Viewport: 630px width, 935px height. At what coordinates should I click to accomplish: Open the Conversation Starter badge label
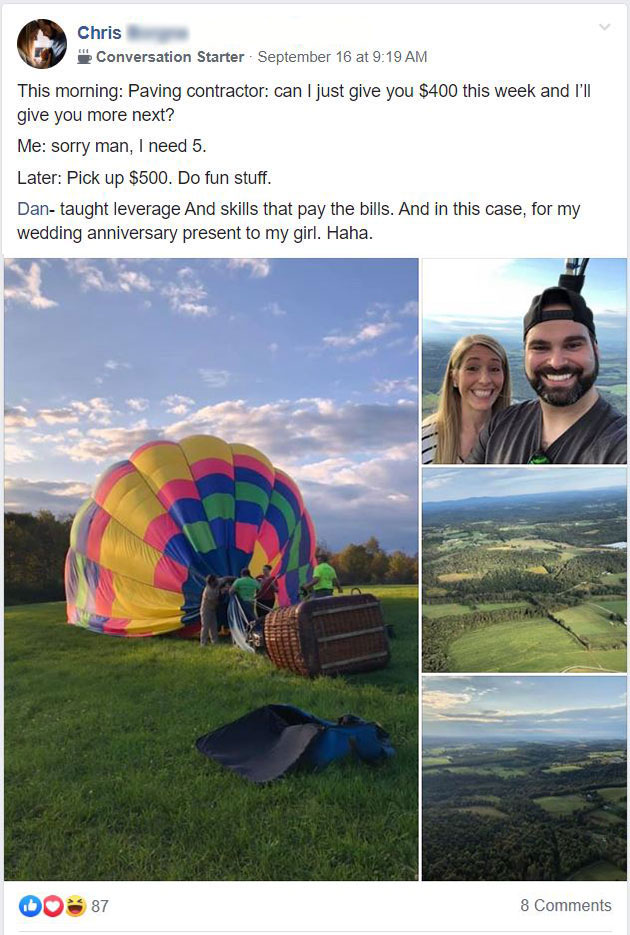coord(170,57)
